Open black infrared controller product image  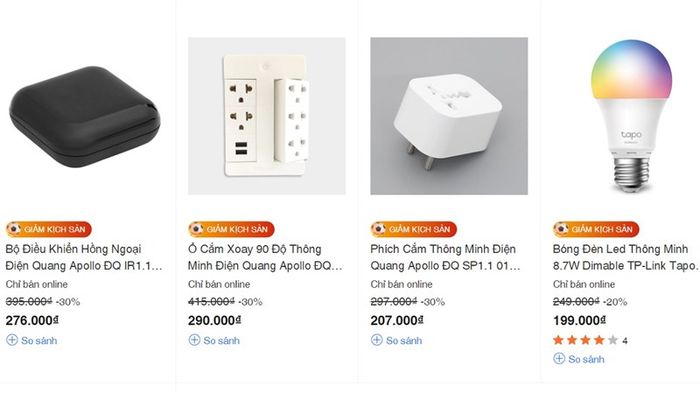(85, 117)
